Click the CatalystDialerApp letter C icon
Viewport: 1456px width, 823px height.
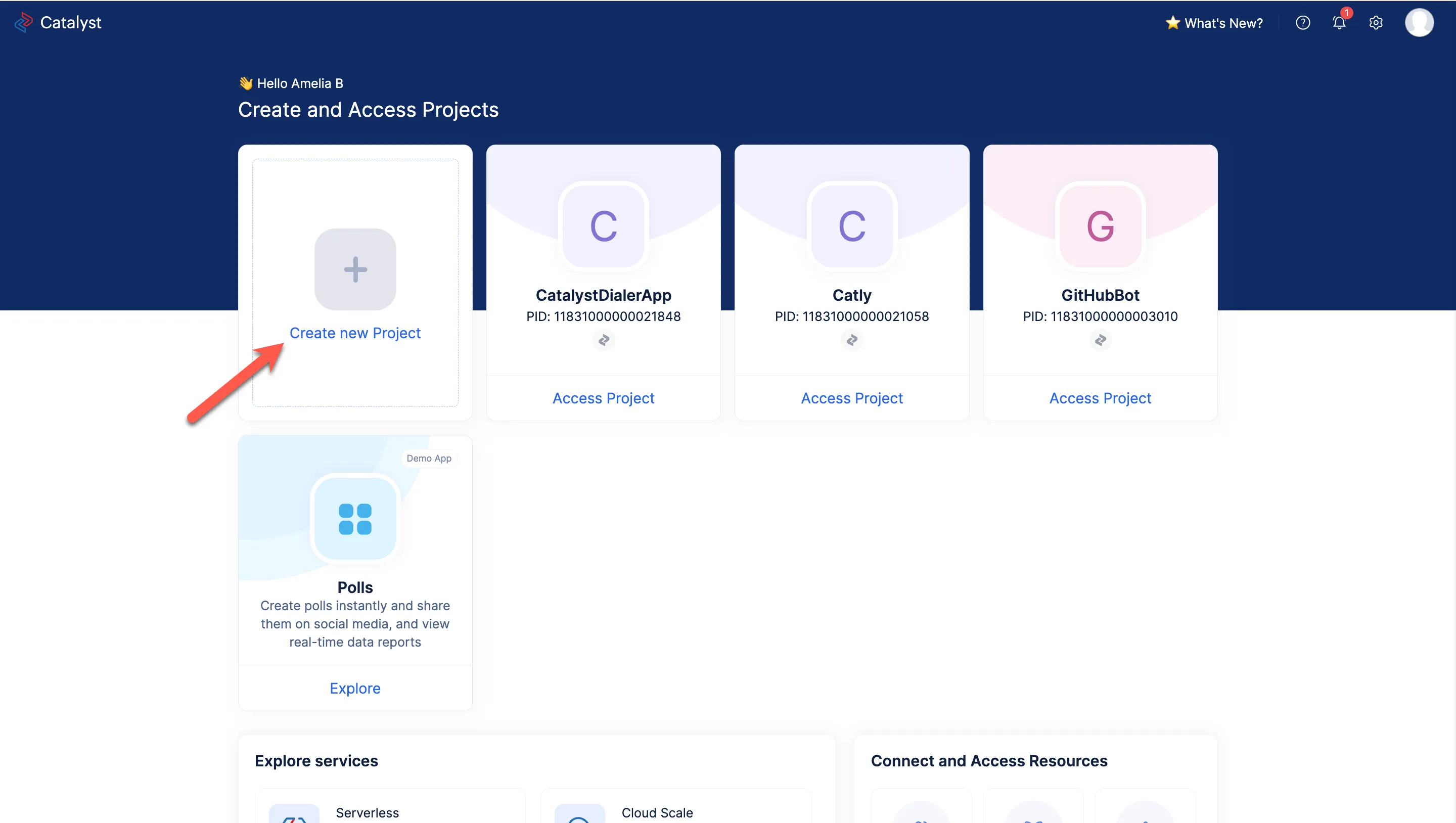604,226
